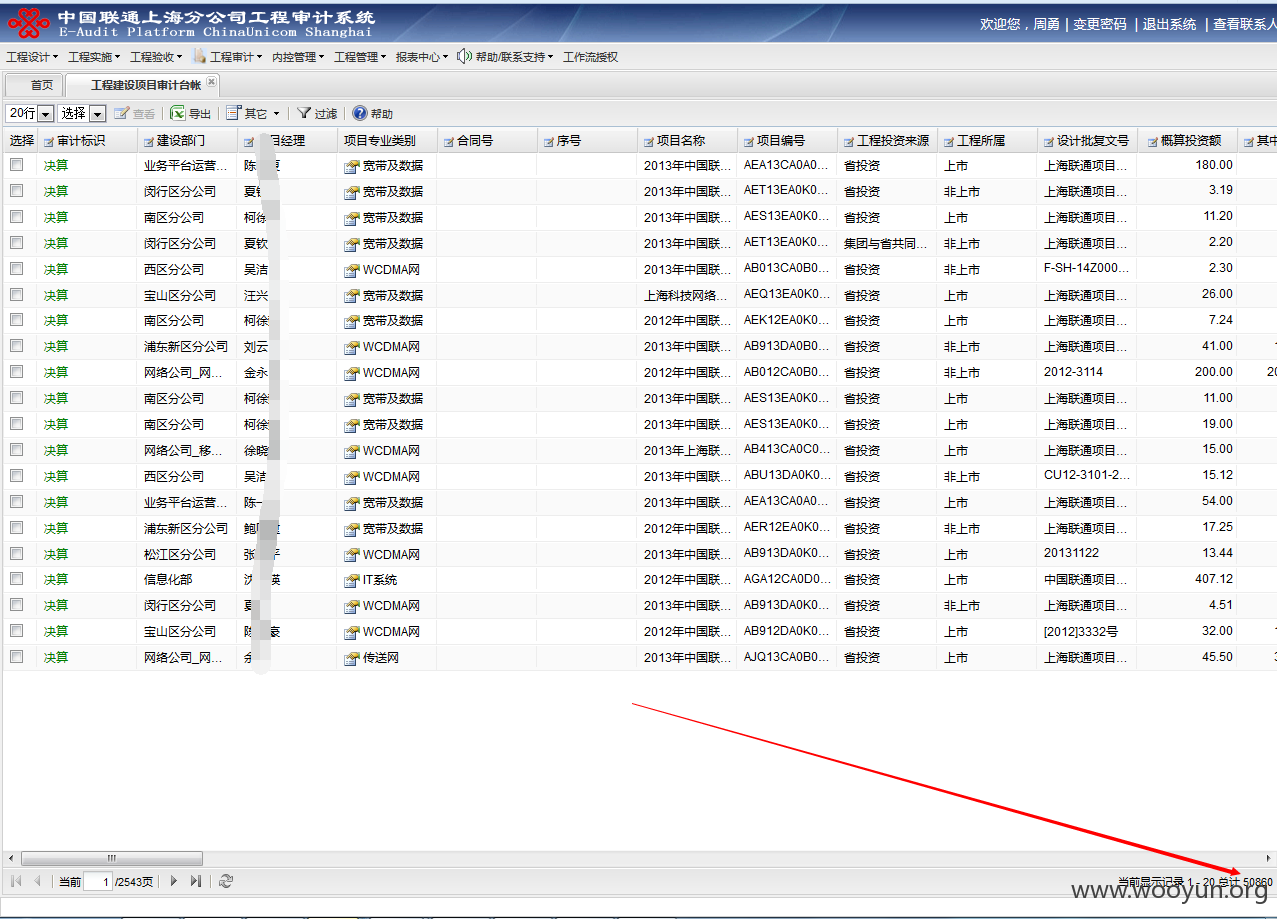Expand the 工程实施 menu
Screen dimensions: 1277x919
(x=94, y=57)
